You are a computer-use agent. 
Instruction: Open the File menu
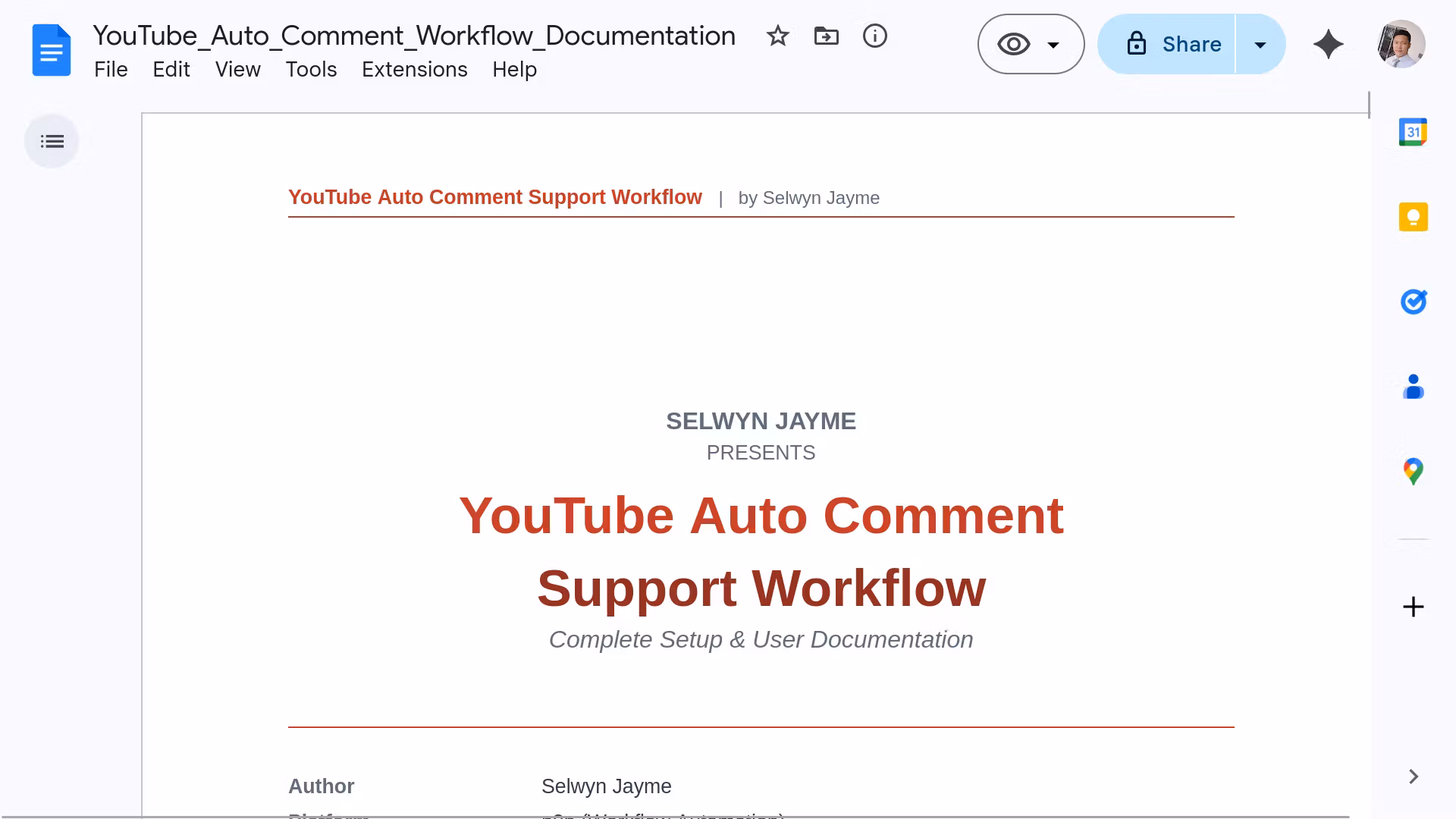[111, 70]
